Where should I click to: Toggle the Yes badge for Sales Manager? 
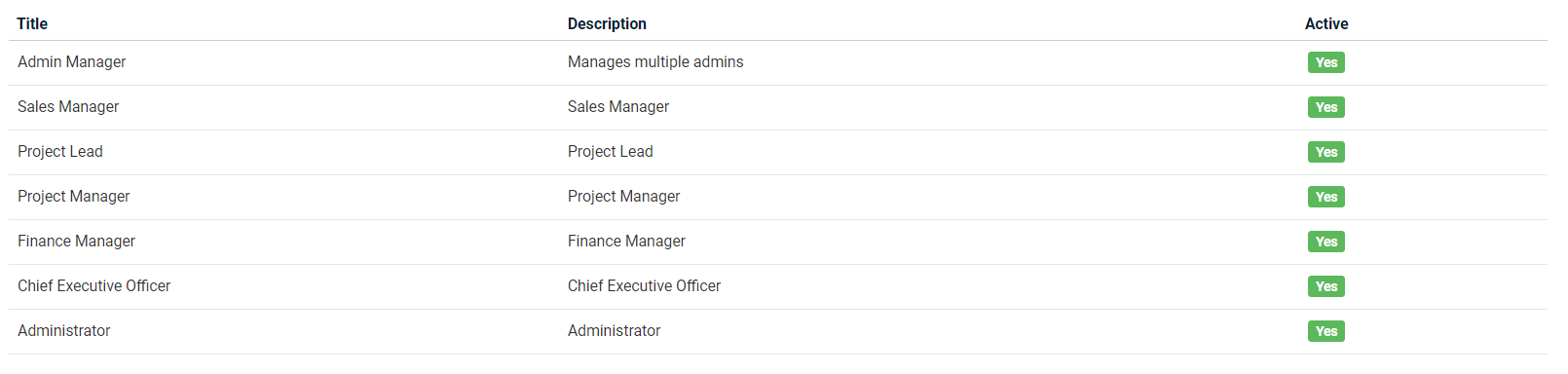point(1325,107)
